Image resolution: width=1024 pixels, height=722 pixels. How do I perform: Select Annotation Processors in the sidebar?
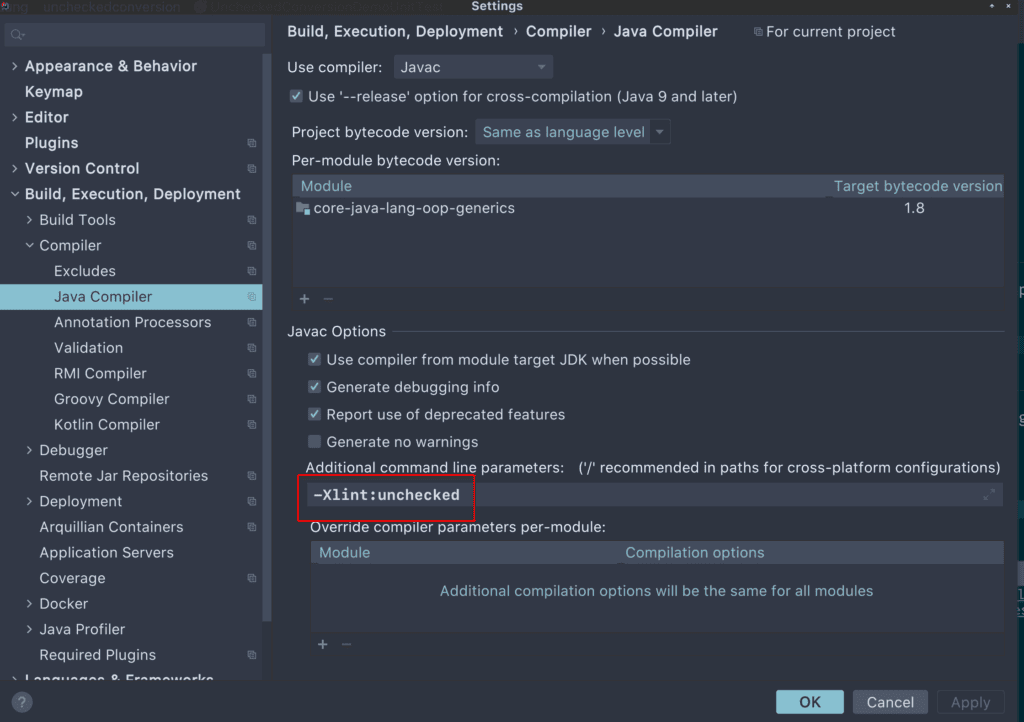coord(132,322)
